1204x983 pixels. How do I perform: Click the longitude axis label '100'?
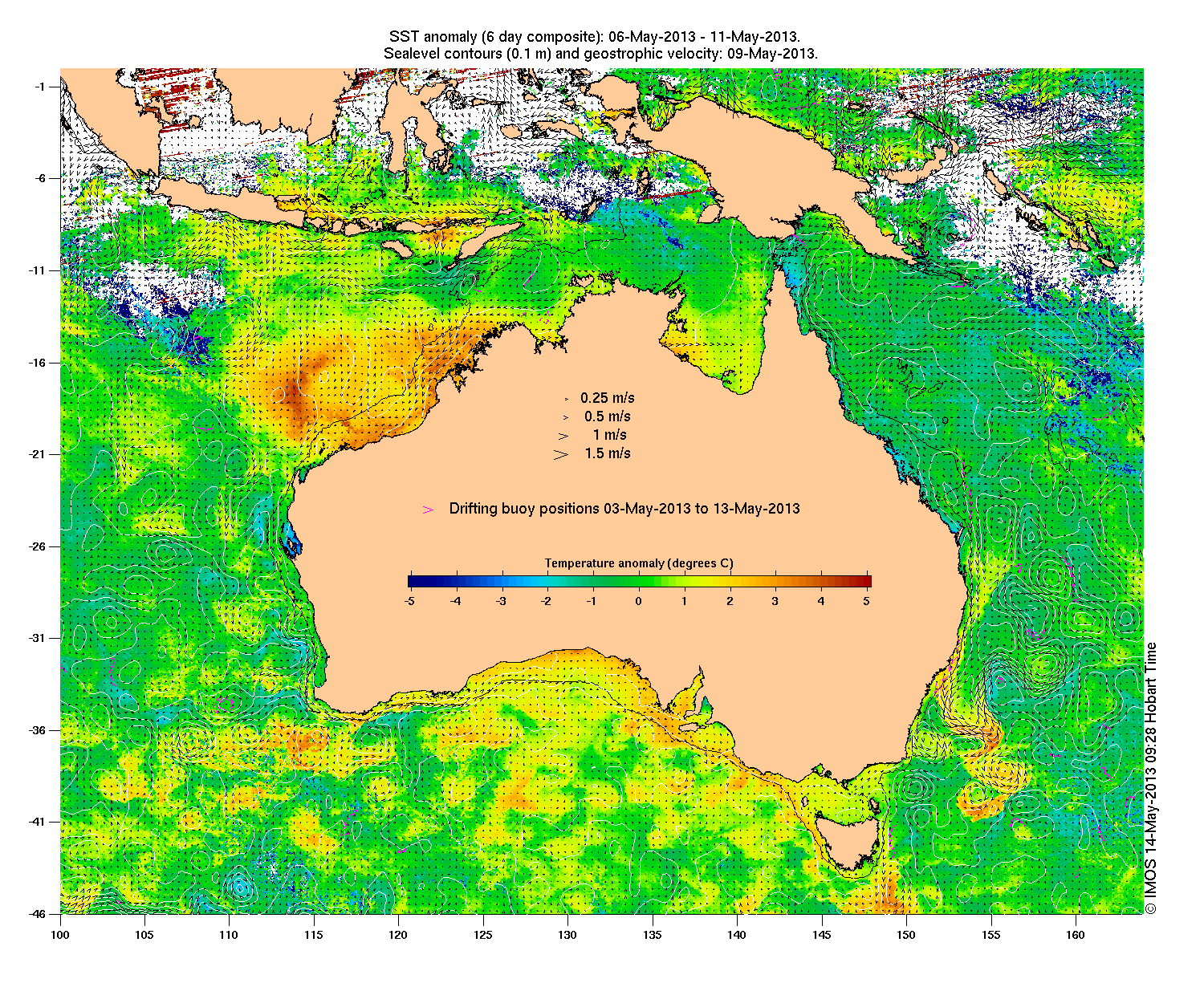coord(60,934)
